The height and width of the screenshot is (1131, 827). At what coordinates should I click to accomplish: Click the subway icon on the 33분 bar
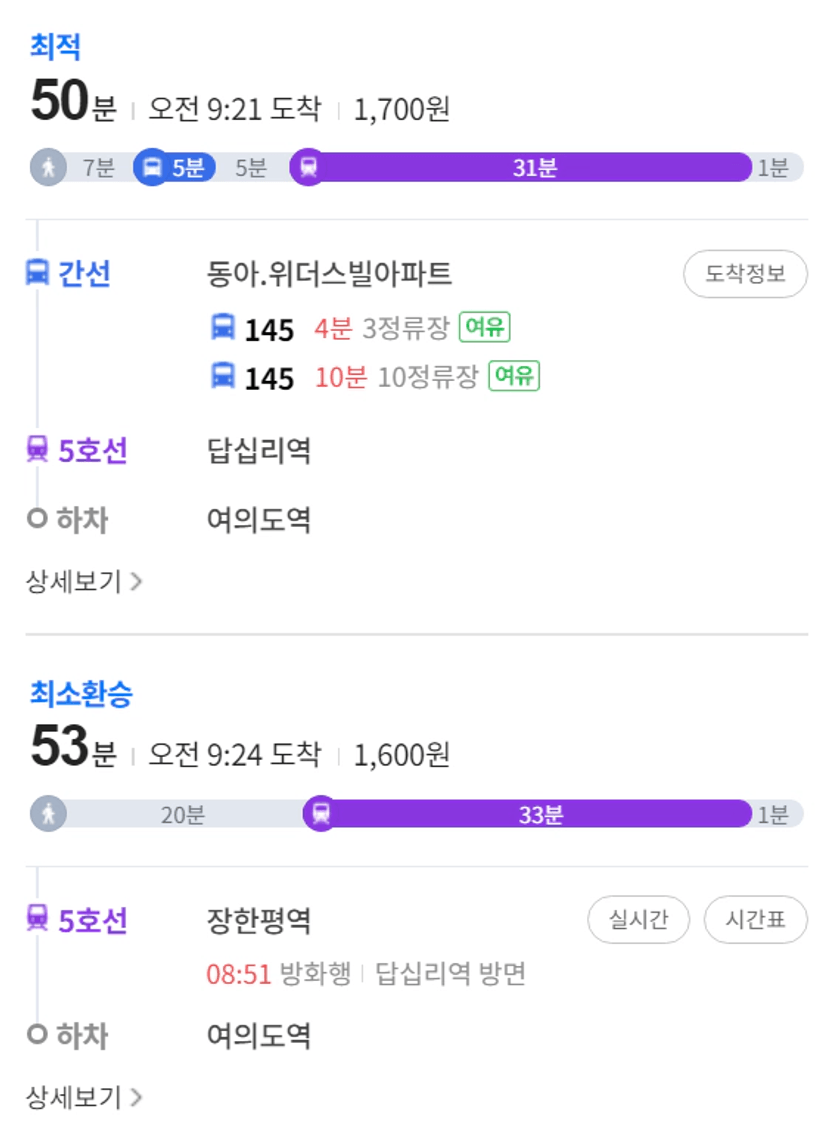click(321, 814)
